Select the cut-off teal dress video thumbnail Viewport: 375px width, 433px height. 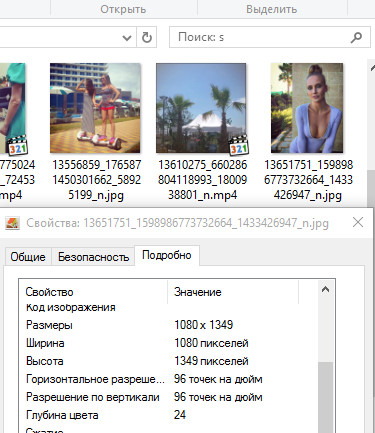tap(13, 108)
